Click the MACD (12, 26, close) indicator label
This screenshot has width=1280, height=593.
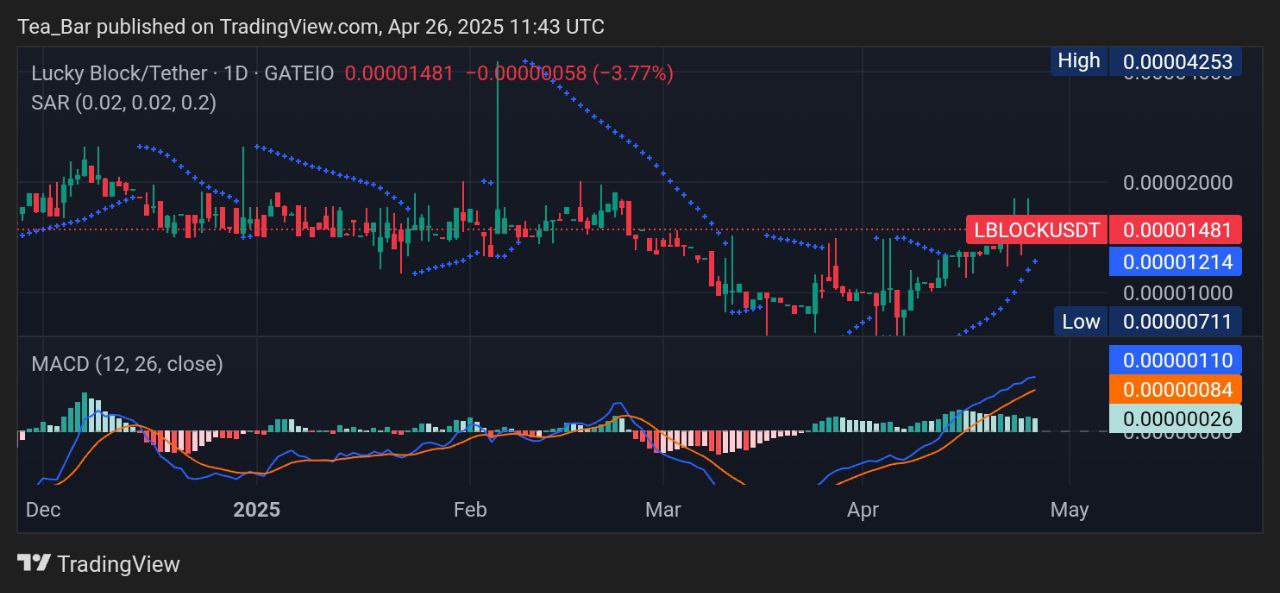[127, 364]
